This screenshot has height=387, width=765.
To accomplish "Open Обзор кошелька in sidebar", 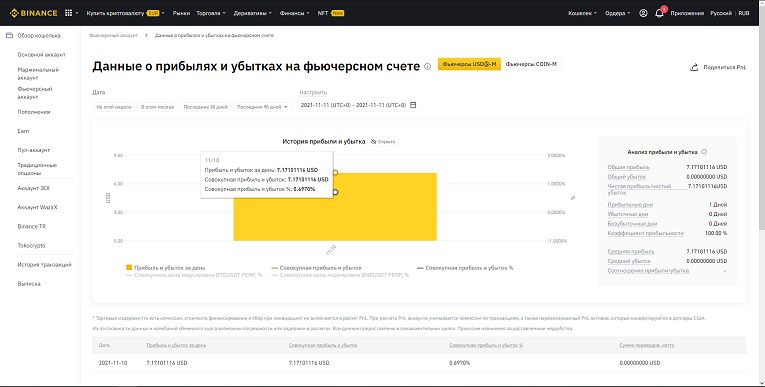I will point(39,36).
